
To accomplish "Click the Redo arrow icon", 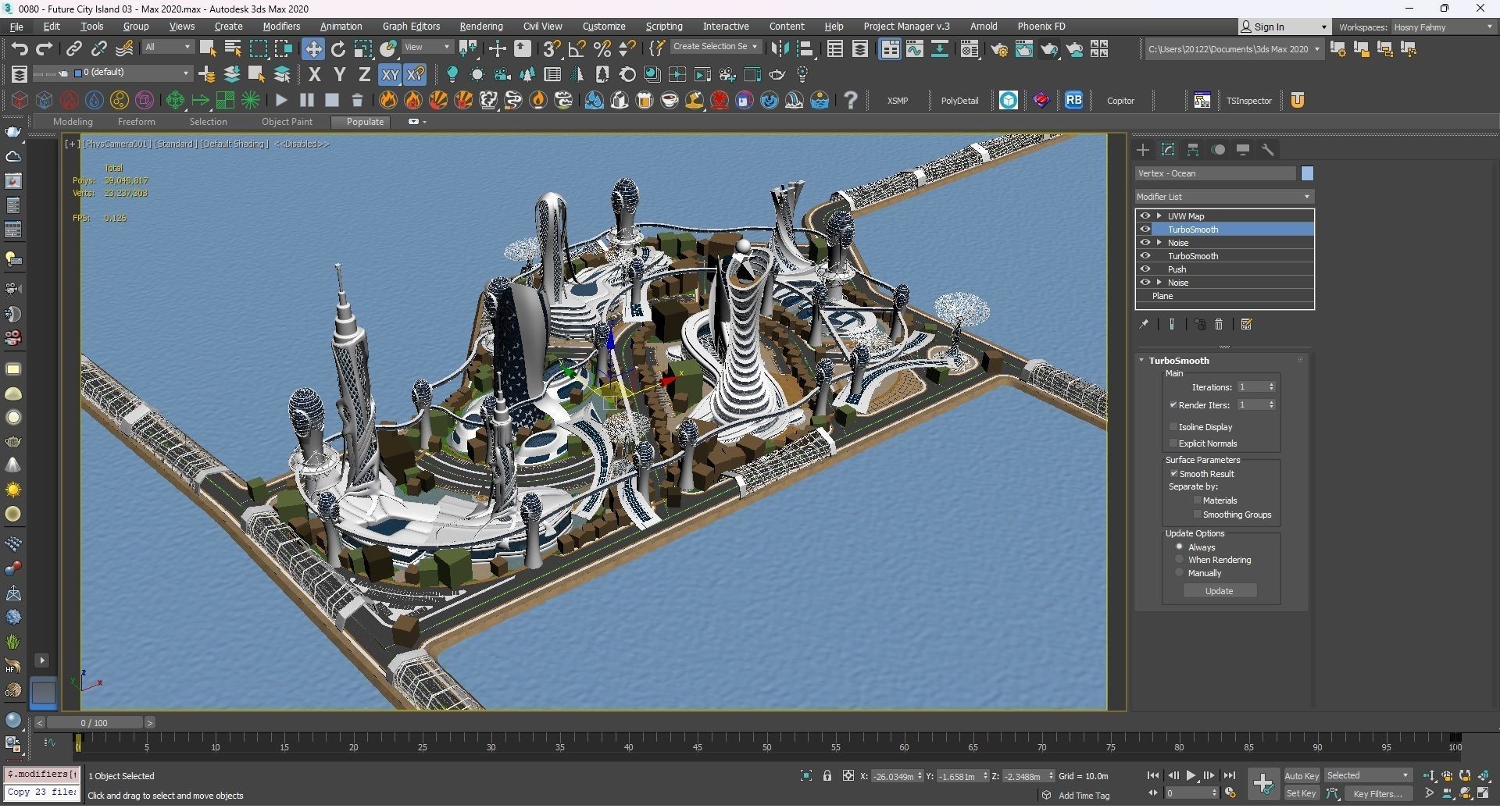I will coord(44,48).
